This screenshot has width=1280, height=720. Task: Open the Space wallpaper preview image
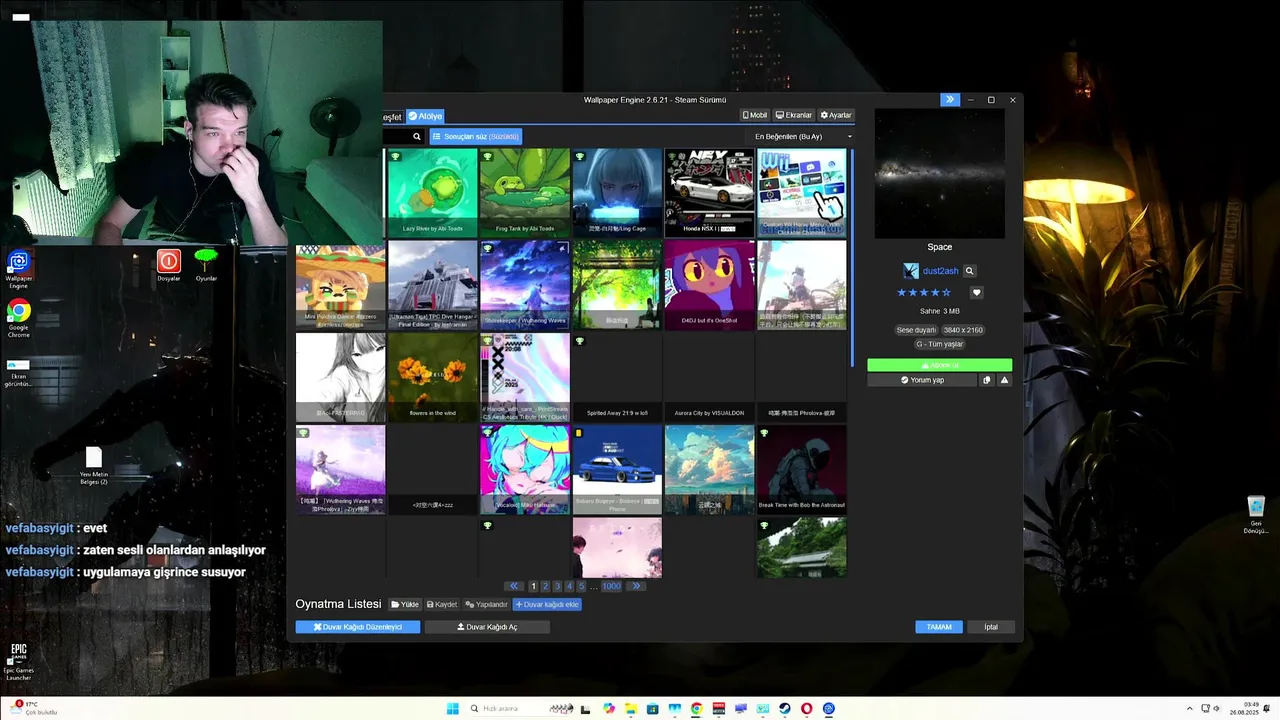point(940,173)
